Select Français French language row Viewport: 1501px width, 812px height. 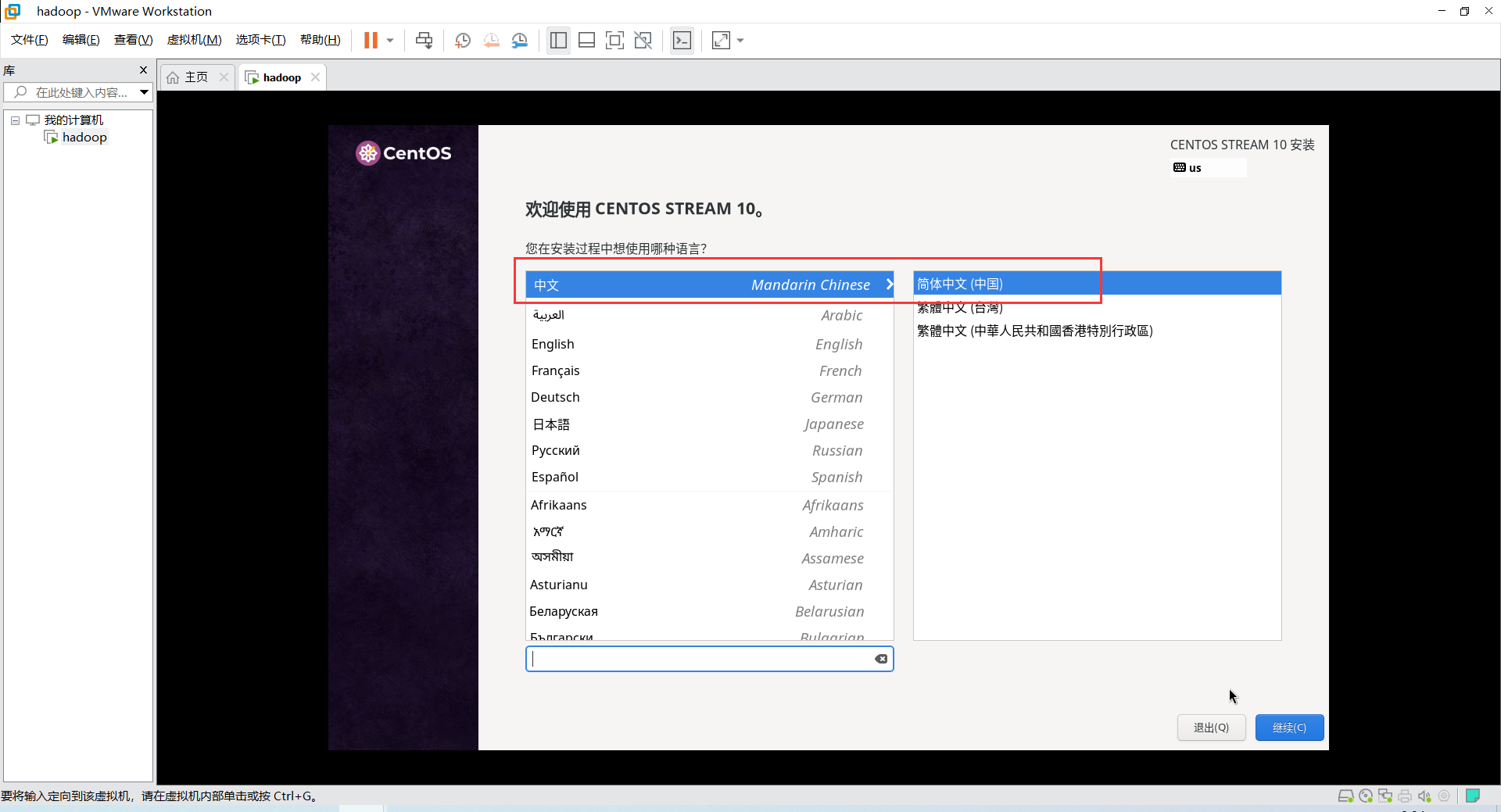coord(710,370)
